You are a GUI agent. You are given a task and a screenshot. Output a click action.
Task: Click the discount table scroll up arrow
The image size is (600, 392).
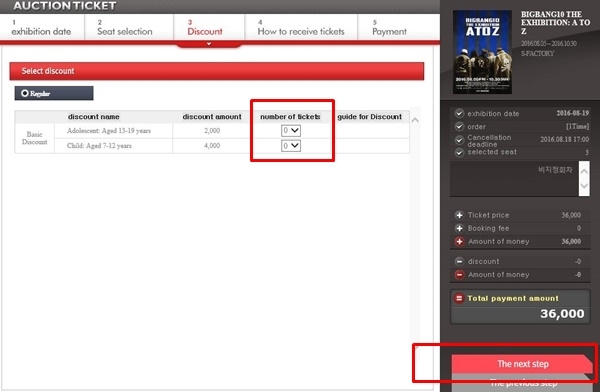[x=415, y=120]
